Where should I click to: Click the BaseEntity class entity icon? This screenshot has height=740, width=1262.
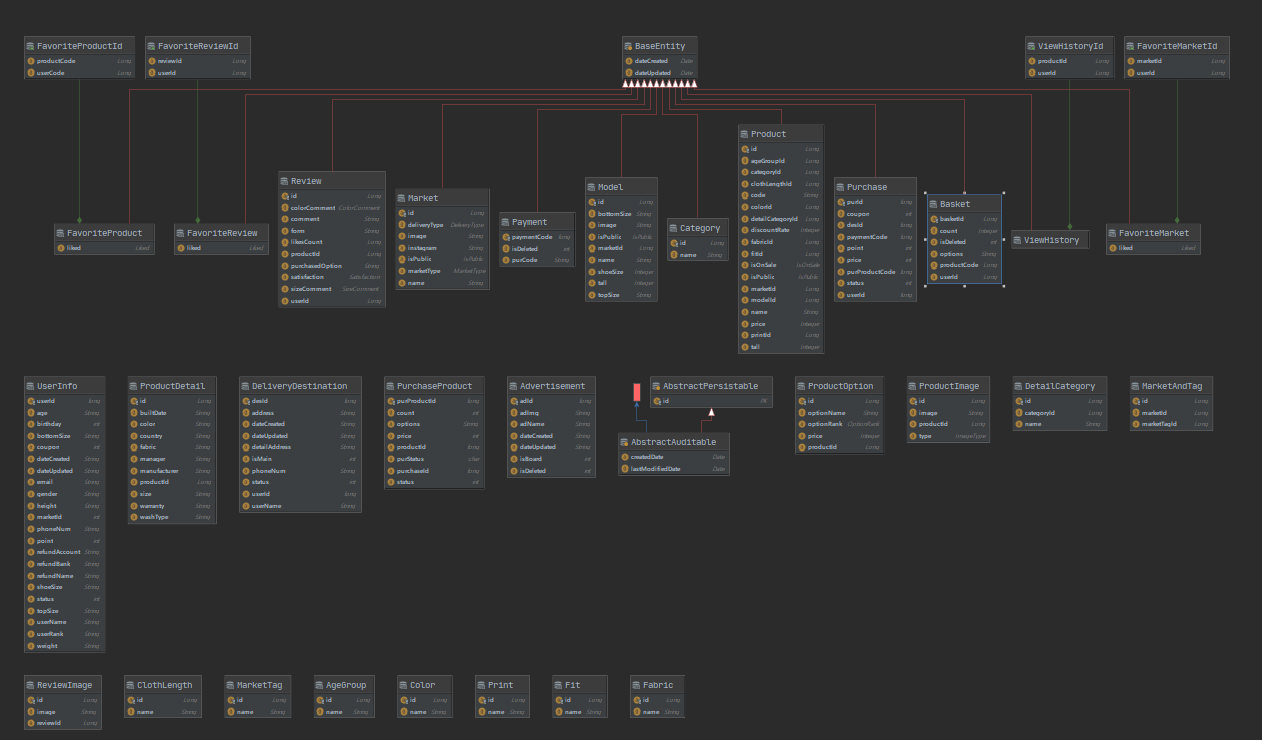tap(628, 46)
